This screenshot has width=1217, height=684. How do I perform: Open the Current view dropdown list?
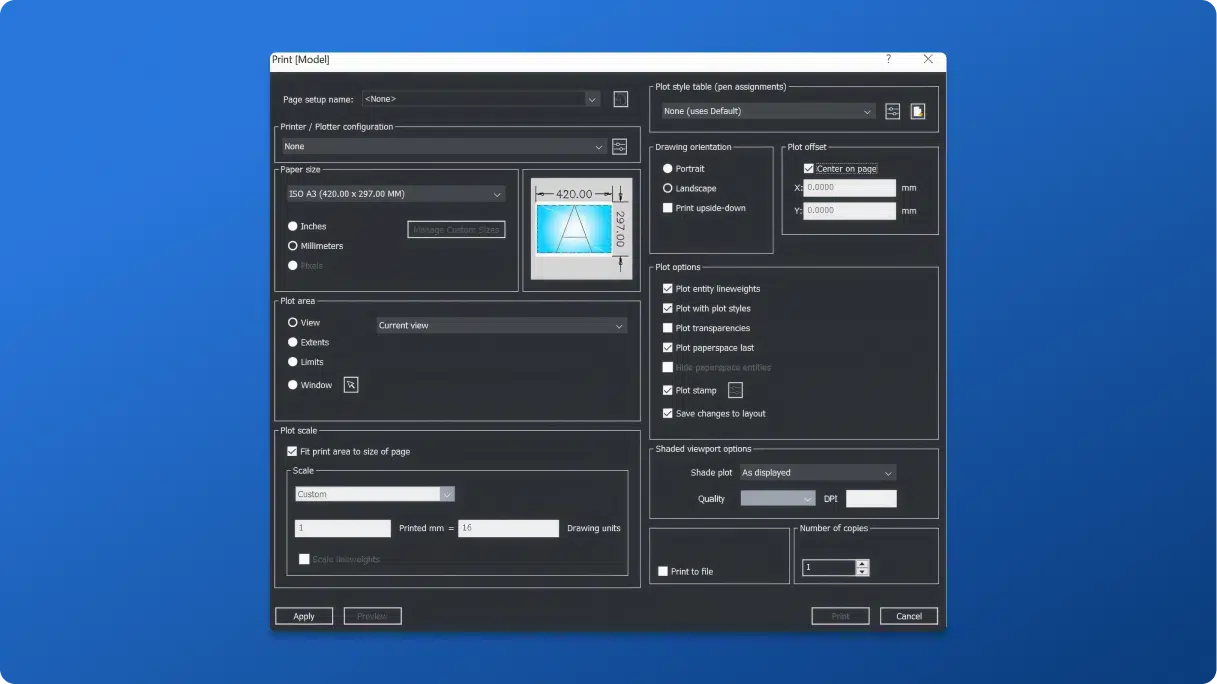point(501,326)
